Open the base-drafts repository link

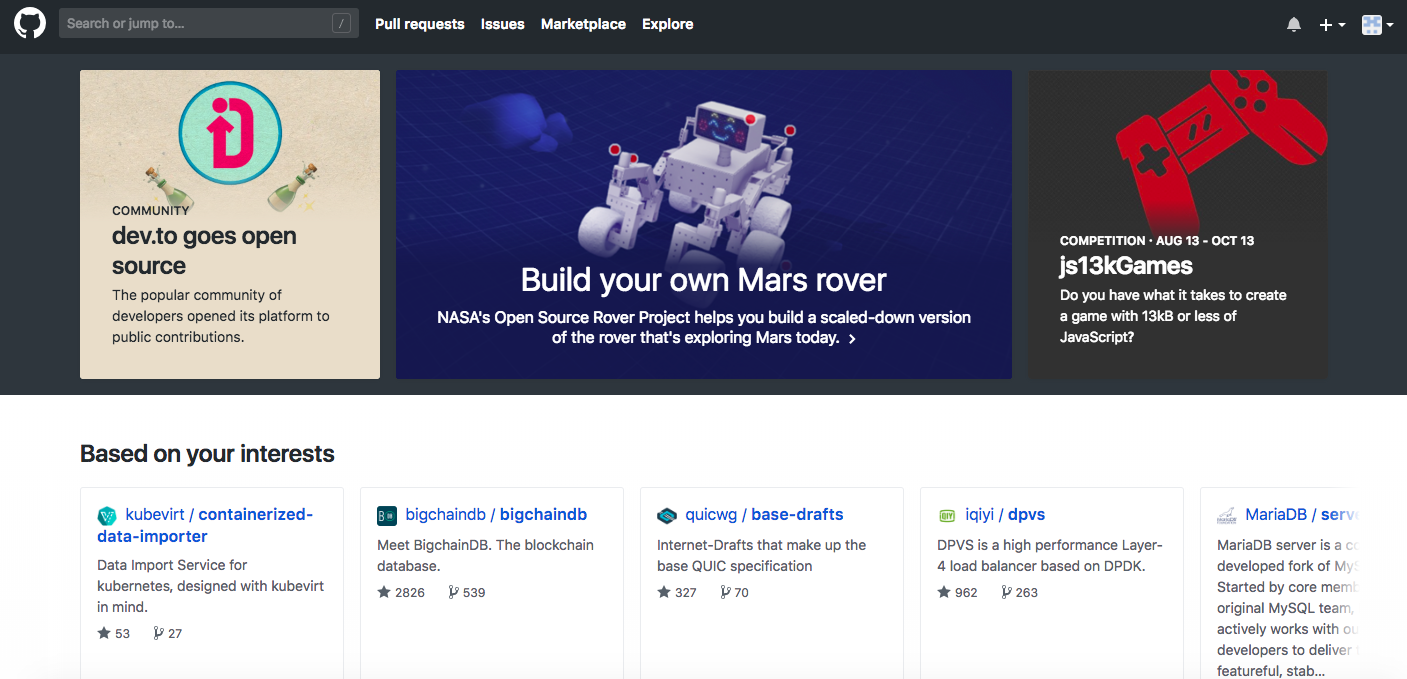[797, 514]
